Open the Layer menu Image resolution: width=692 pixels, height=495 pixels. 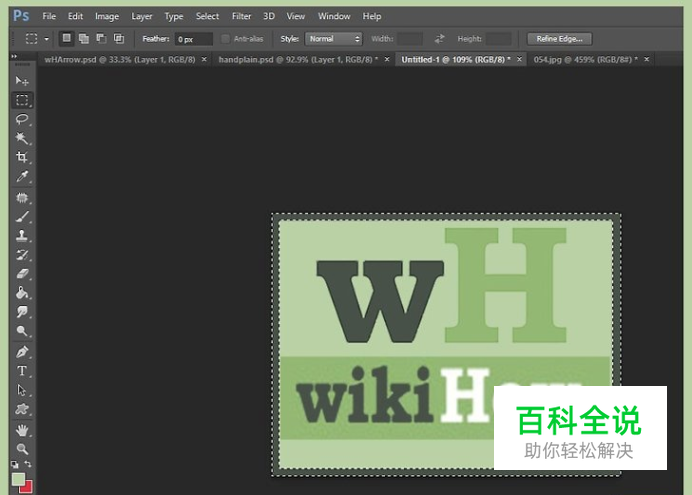[142, 16]
